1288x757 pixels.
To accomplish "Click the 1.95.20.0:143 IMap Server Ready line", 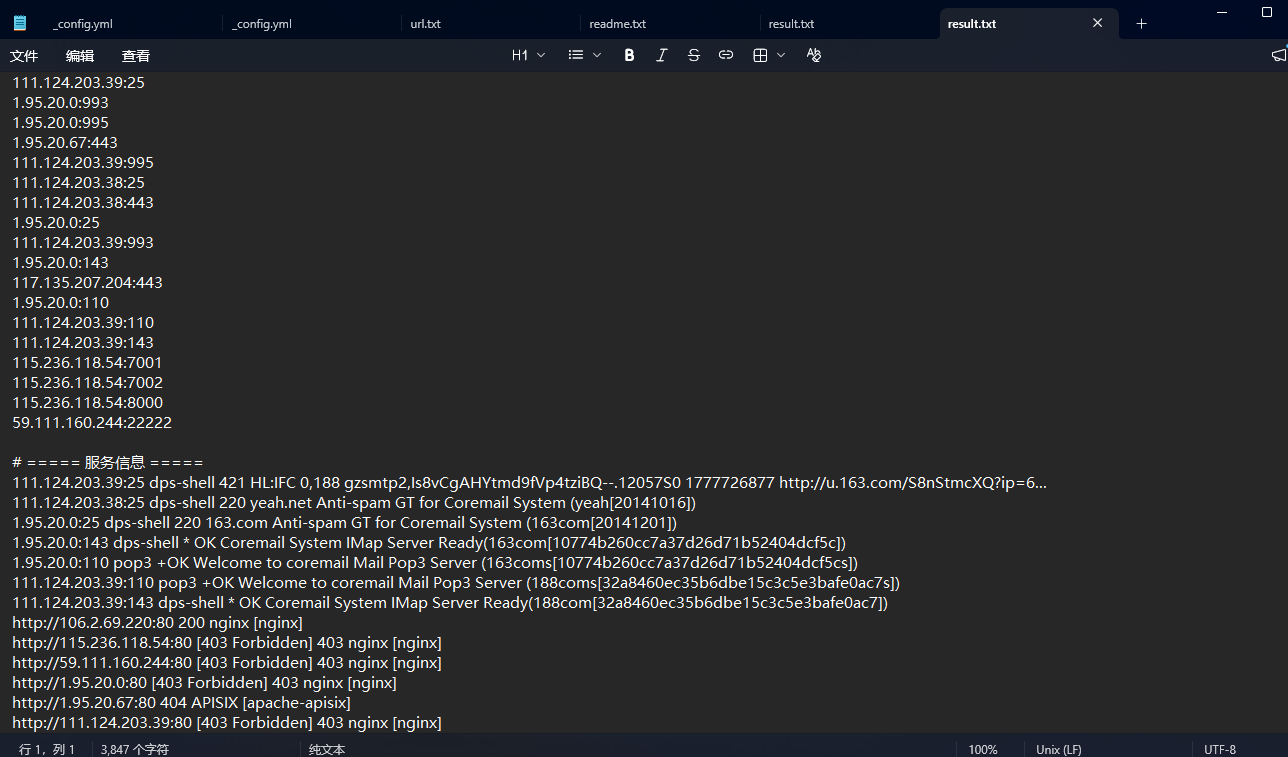I will click(429, 543).
